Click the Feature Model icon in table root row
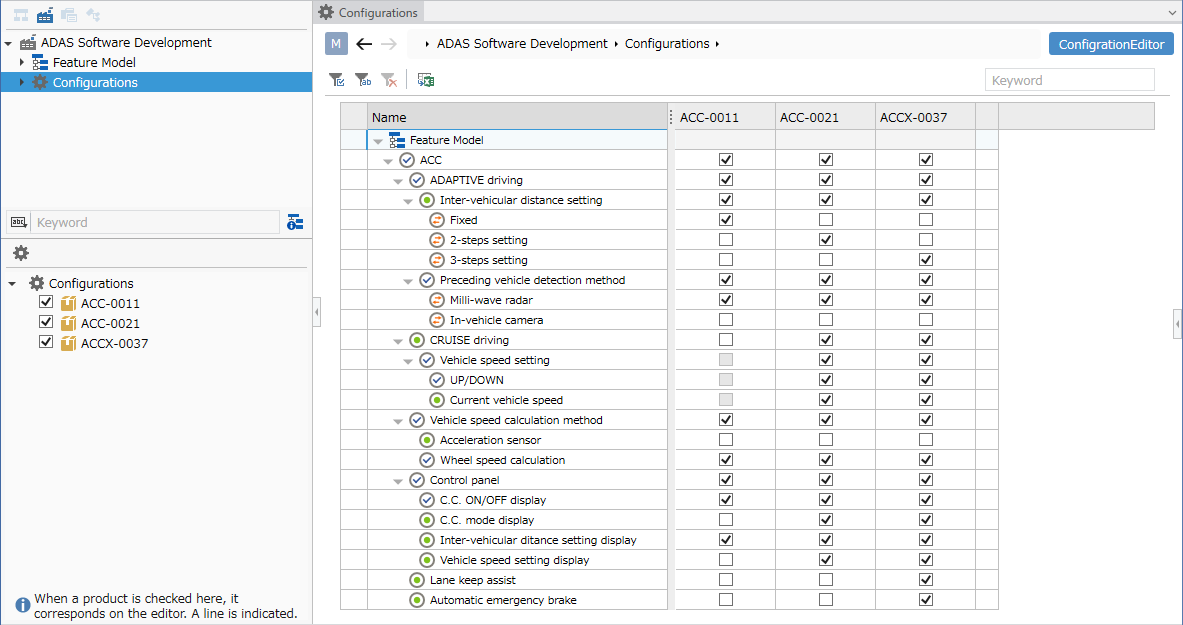 [x=397, y=140]
